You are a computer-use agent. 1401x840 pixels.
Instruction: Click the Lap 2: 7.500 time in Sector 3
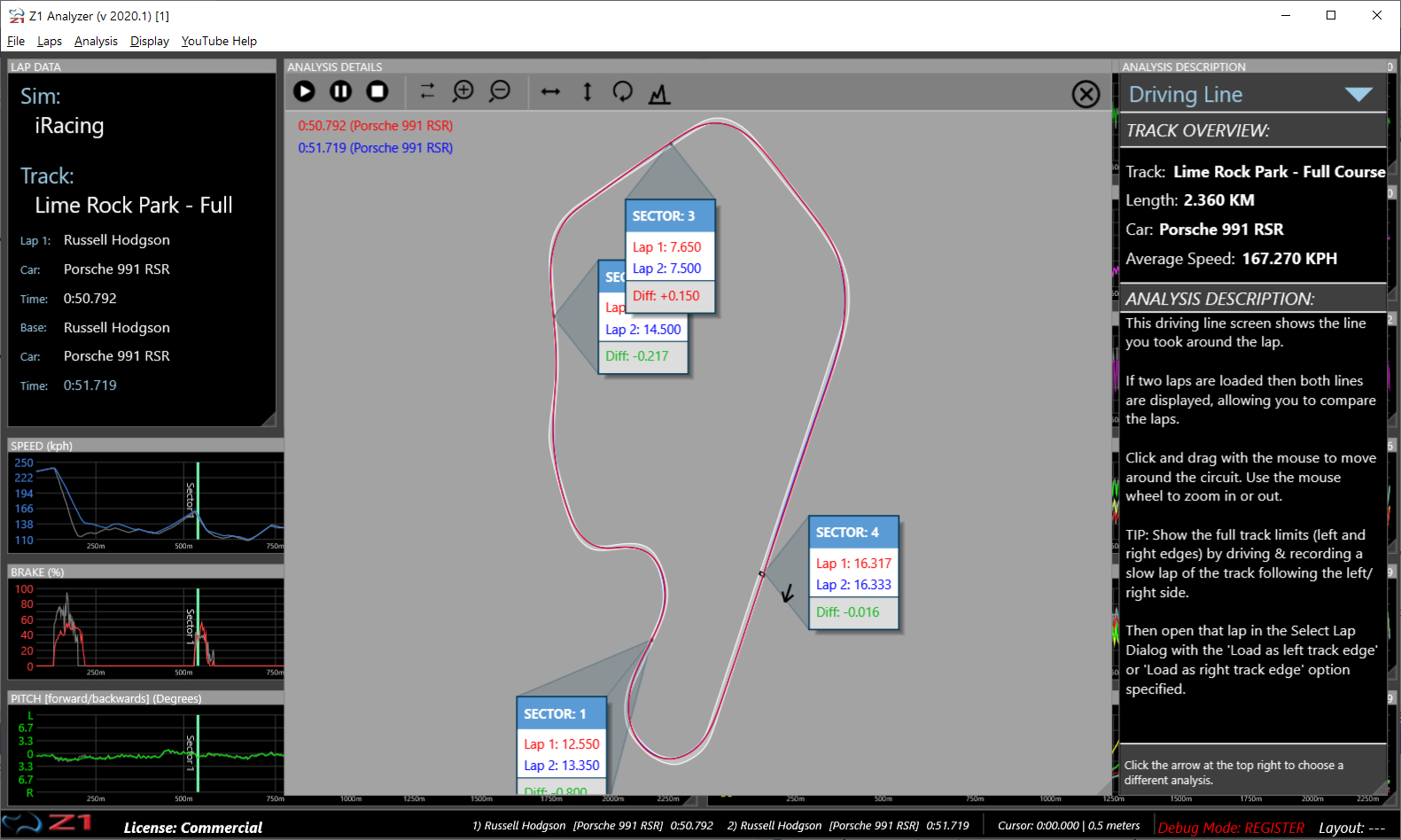(x=666, y=268)
